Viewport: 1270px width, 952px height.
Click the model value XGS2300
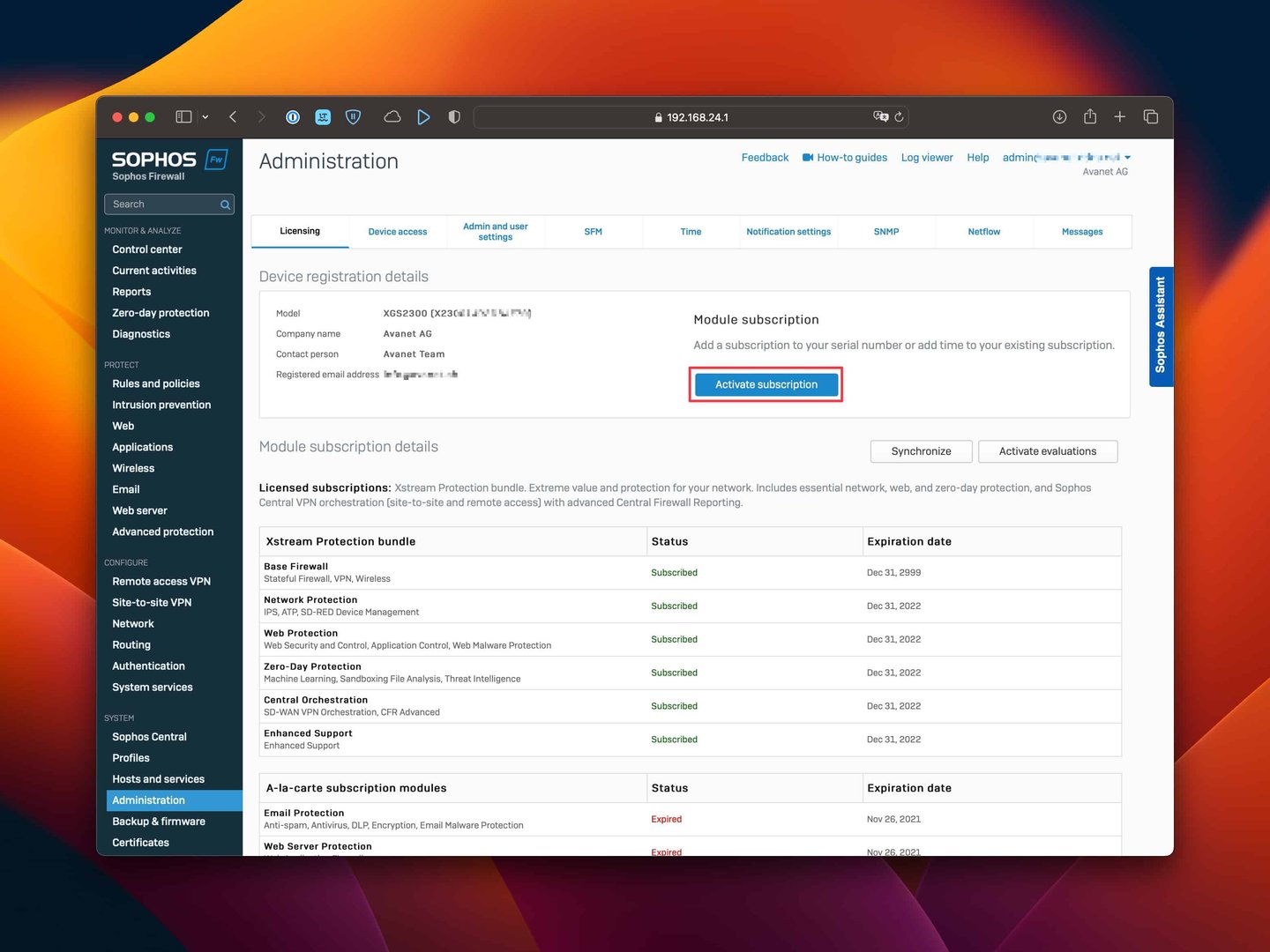coord(405,314)
